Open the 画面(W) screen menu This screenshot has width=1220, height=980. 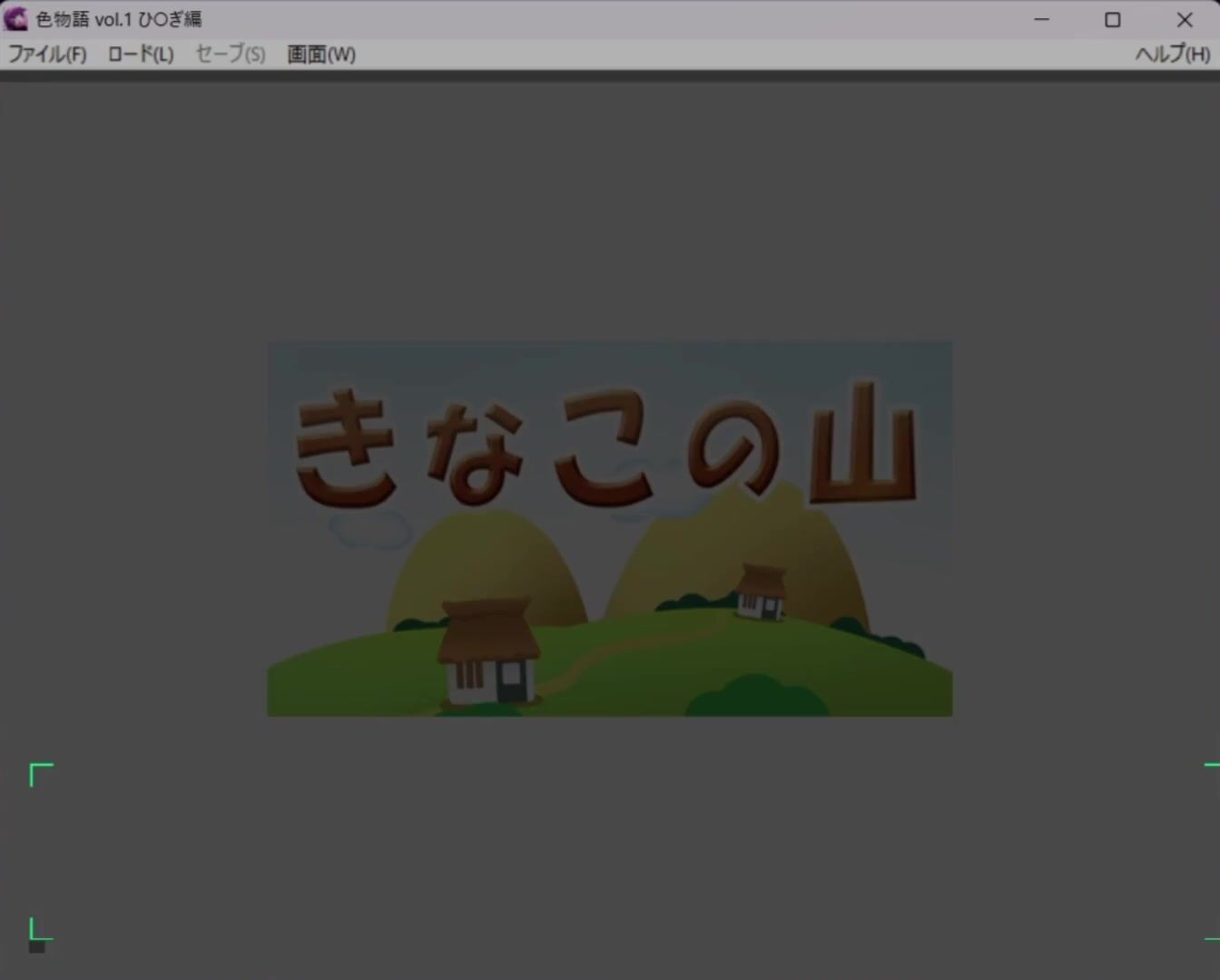[321, 54]
